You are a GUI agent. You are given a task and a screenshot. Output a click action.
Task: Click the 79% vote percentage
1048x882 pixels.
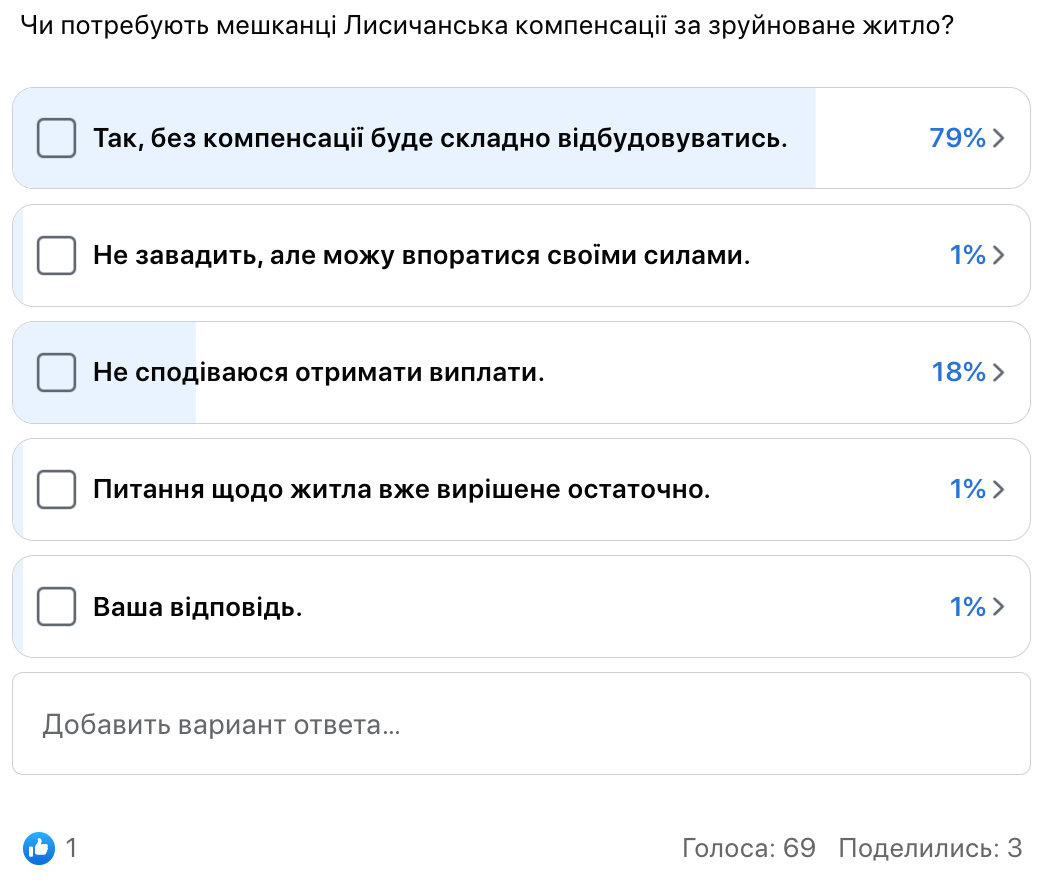pyautogui.click(x=957, y=138)
